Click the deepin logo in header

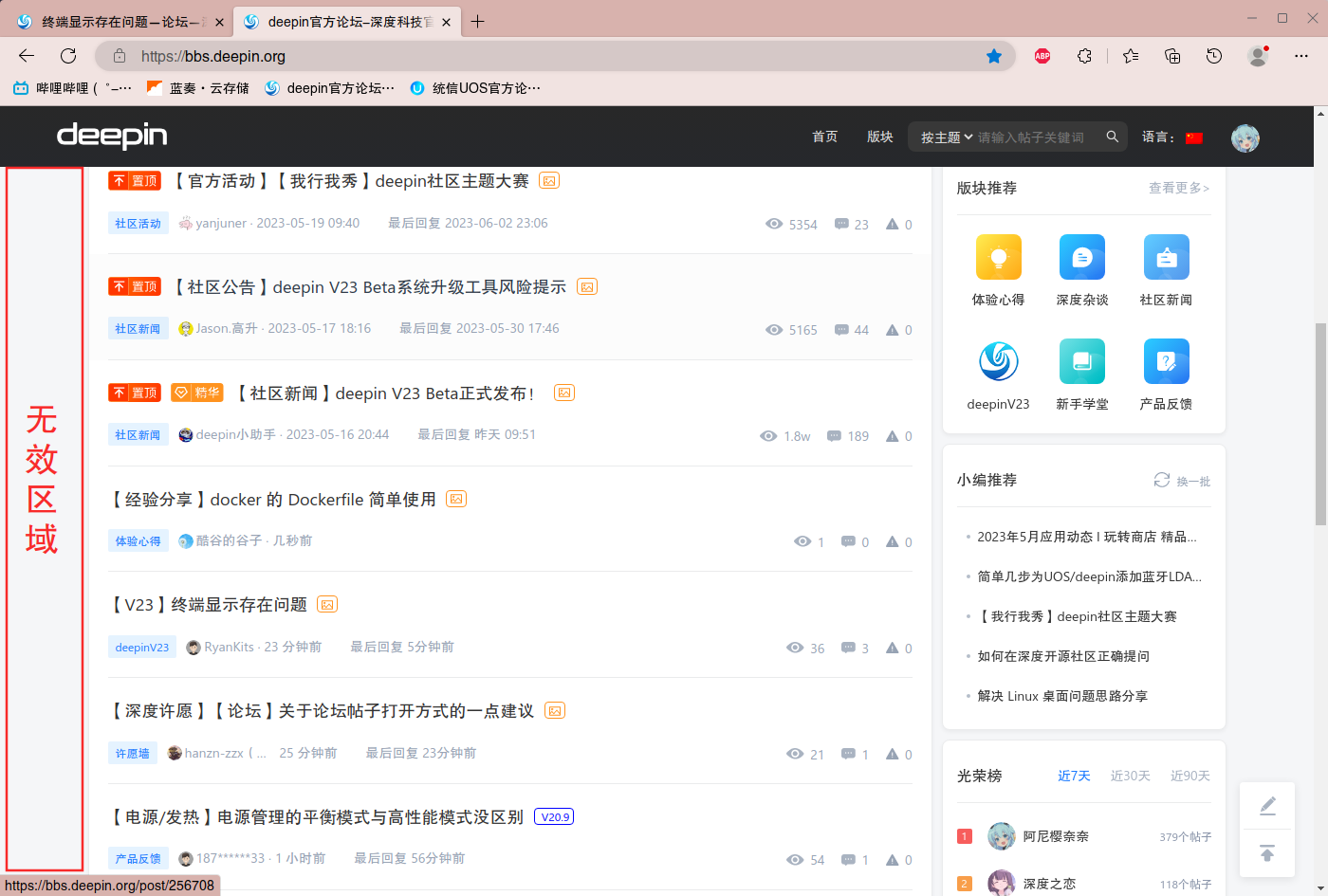[x=112, y=137]
